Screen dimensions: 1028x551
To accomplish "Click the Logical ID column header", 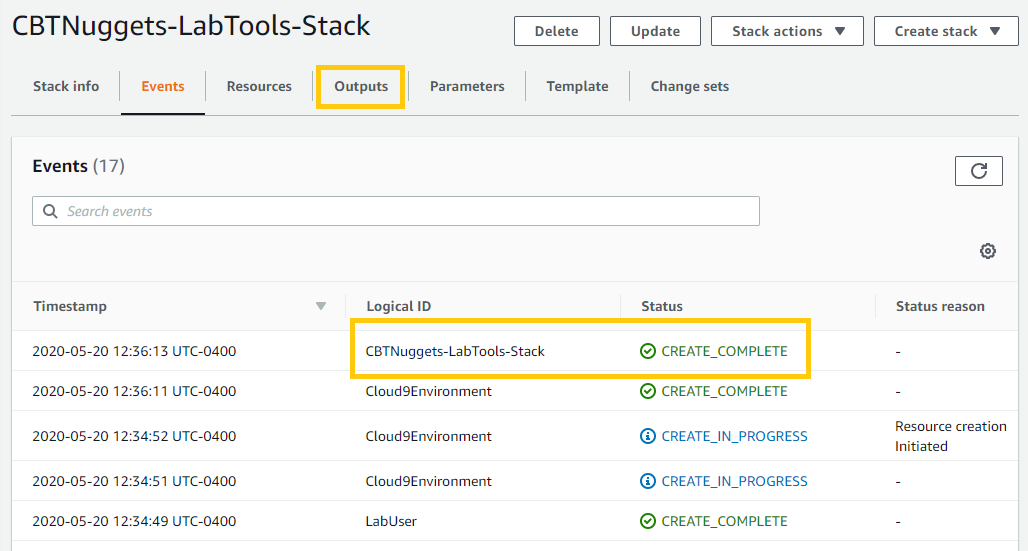I will coord(399,306).
